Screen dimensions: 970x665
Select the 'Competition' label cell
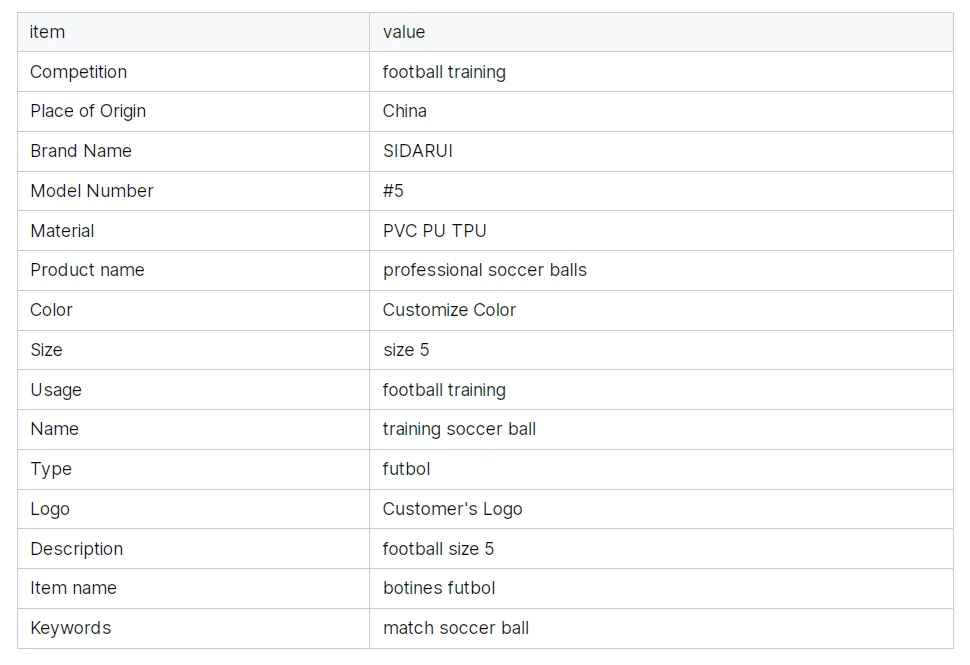(x=78, y=72)
